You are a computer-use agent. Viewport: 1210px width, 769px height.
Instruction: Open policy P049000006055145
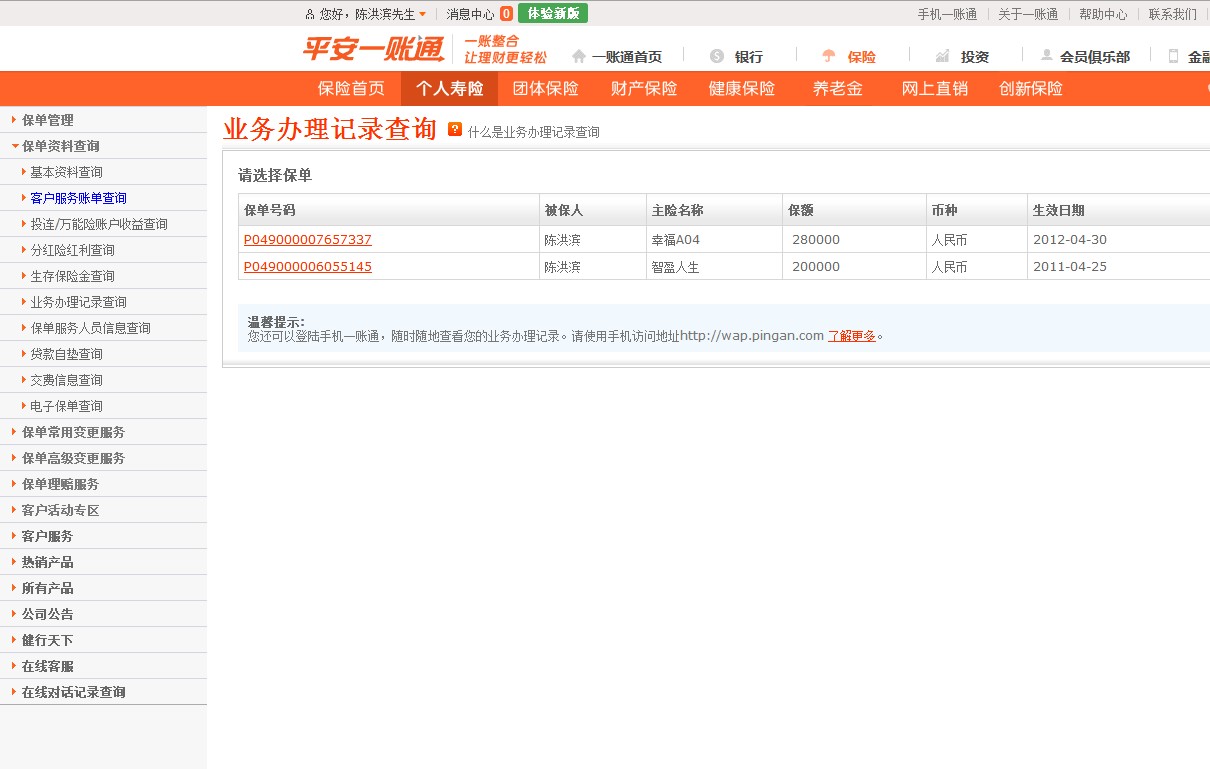pyautogui.click(x=307, y=267)
